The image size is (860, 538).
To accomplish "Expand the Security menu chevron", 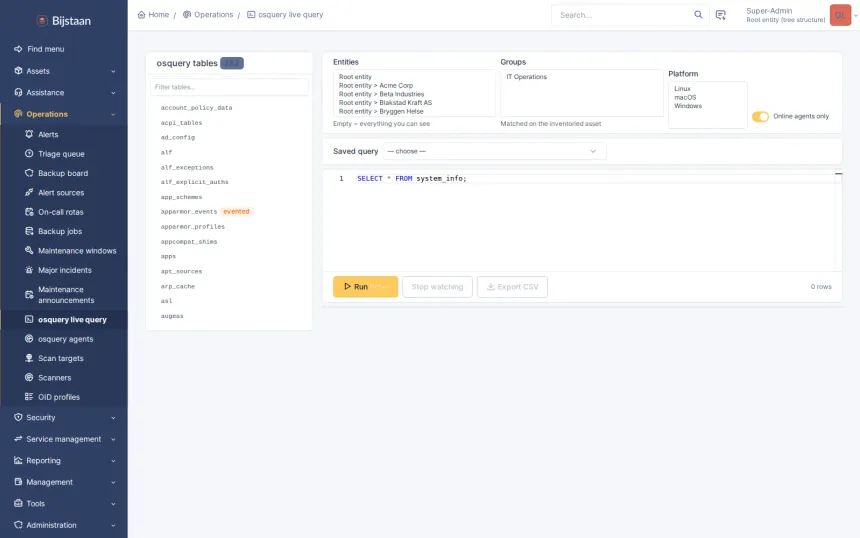I will pyautogui.click(x=113, y=418).
